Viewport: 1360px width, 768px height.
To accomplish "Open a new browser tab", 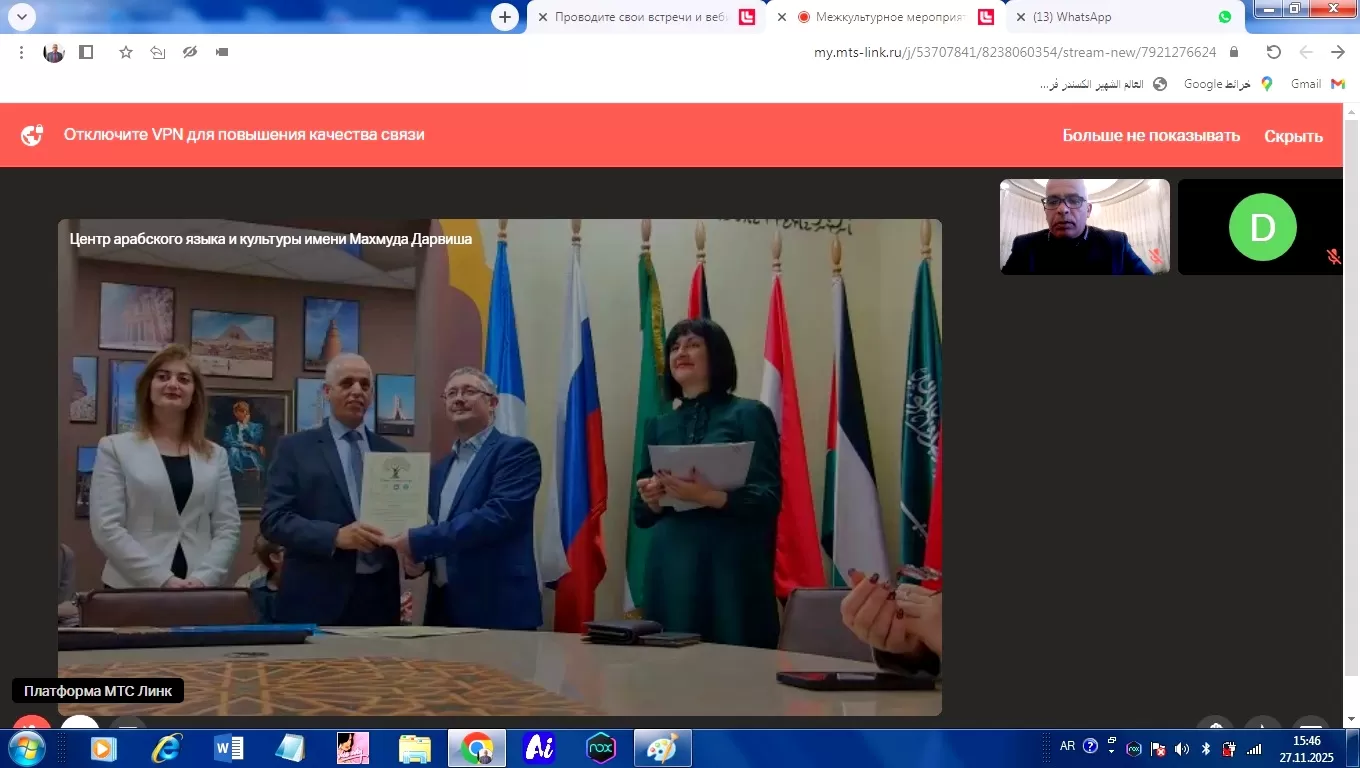I will [x=505, y=17].
